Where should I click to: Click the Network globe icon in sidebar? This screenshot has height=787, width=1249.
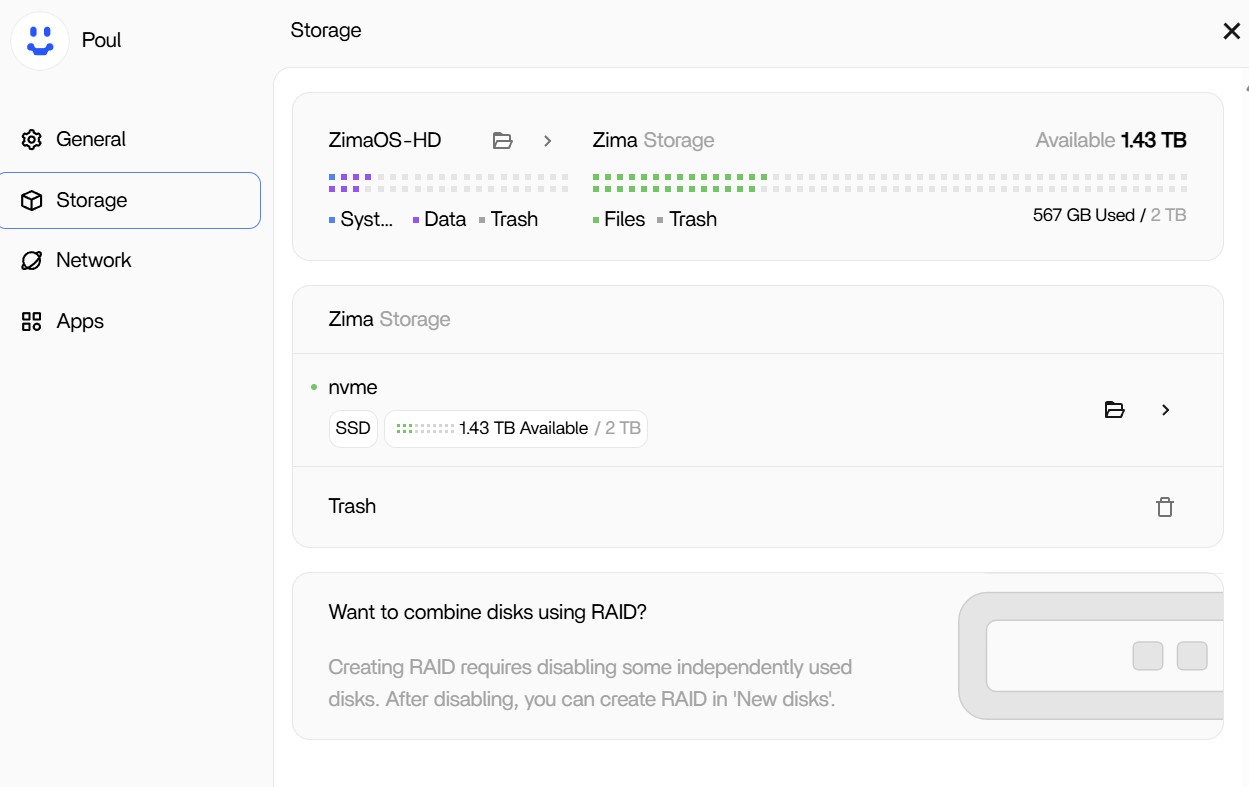31,260
